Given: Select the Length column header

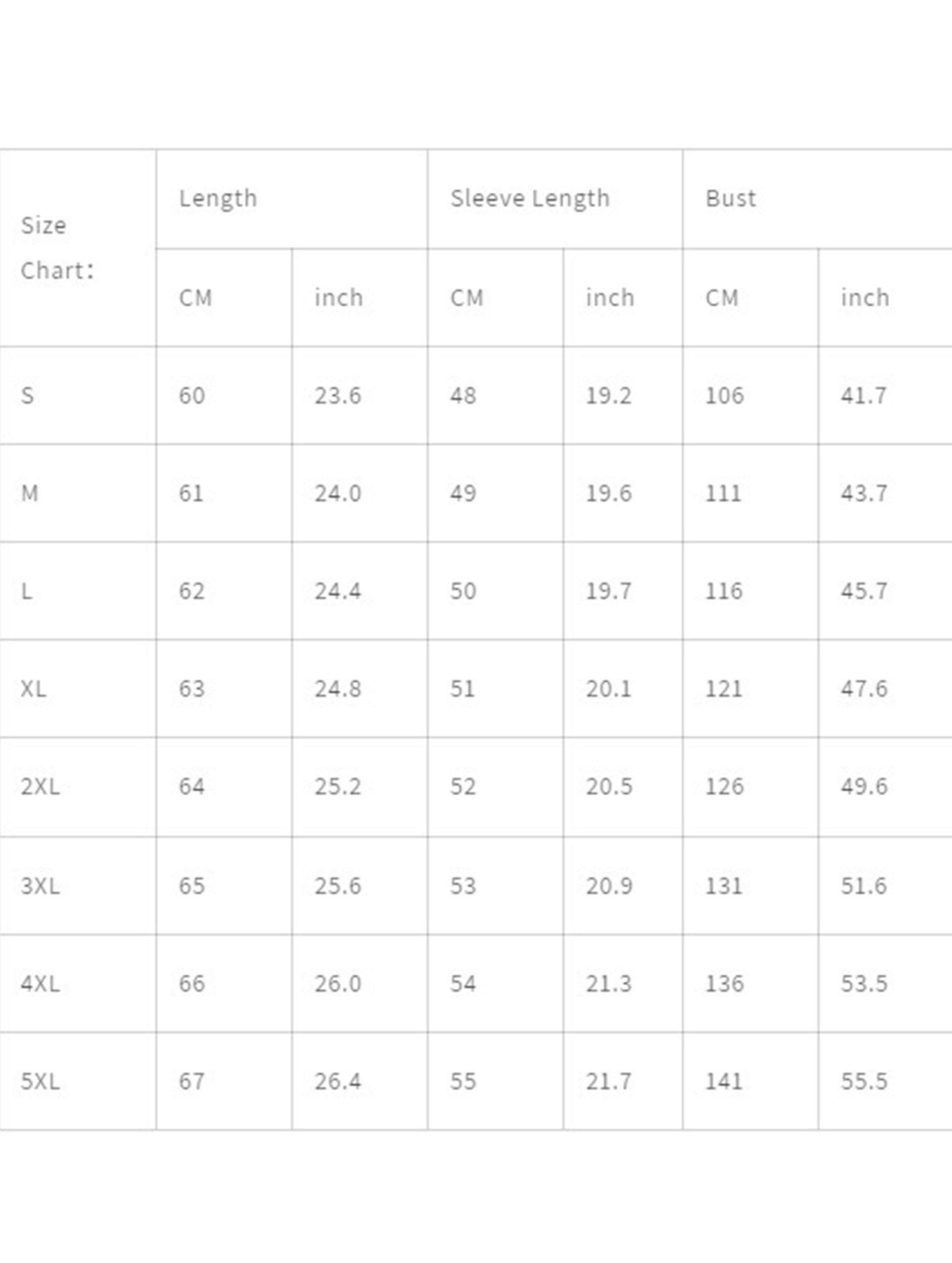Looking at the screenshot, I should (x=218, y=199).
